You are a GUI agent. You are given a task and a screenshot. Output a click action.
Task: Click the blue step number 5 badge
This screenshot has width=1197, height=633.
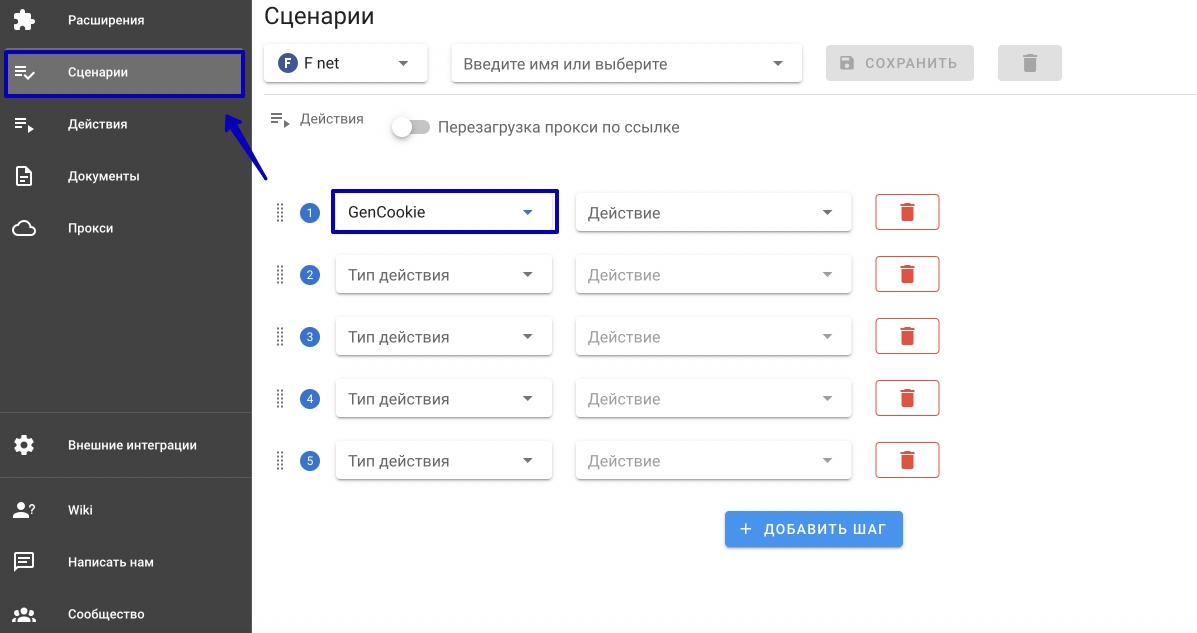tap(310, 460)
